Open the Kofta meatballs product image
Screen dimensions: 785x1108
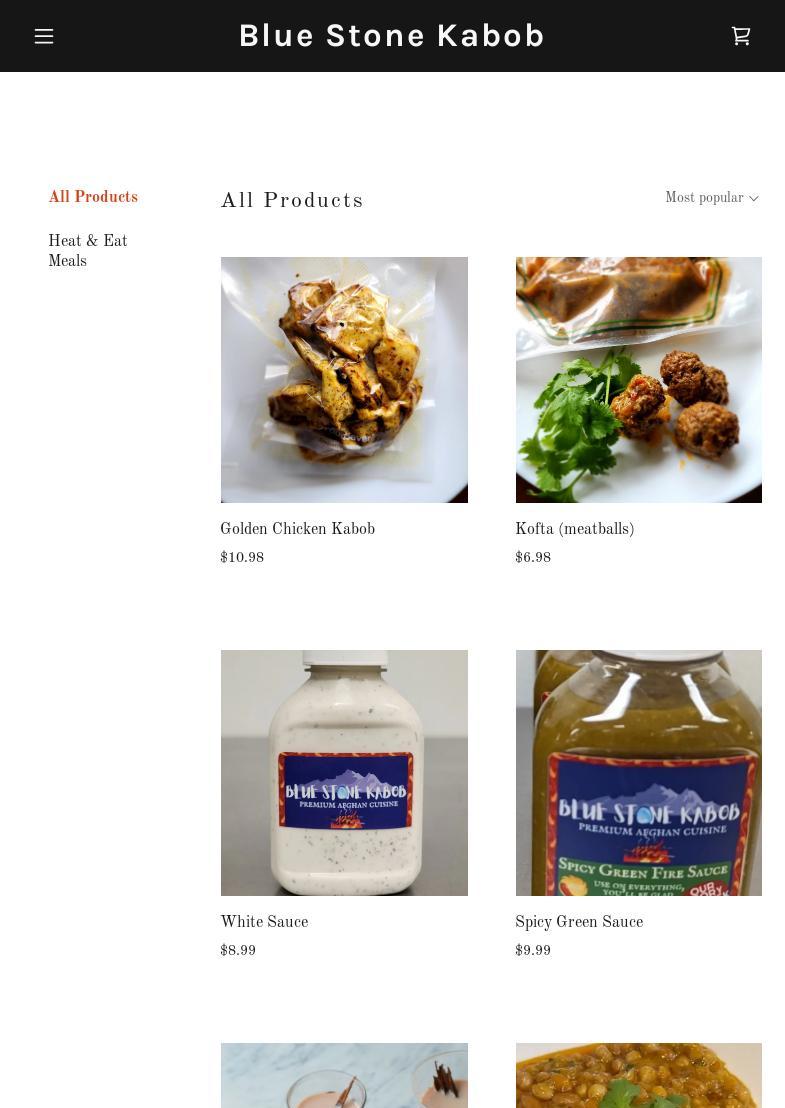pyautogui.click(x=638, y=380)
